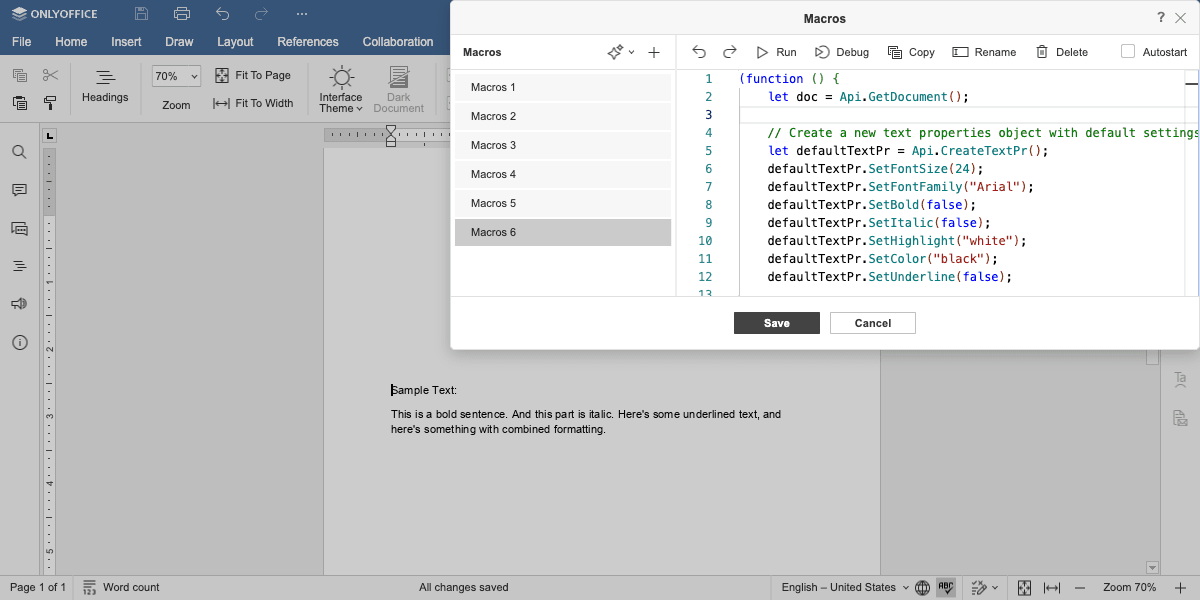Click the Cancel button in Macros dialog
The image size is (1200, 600).
[x=873, y=323]
